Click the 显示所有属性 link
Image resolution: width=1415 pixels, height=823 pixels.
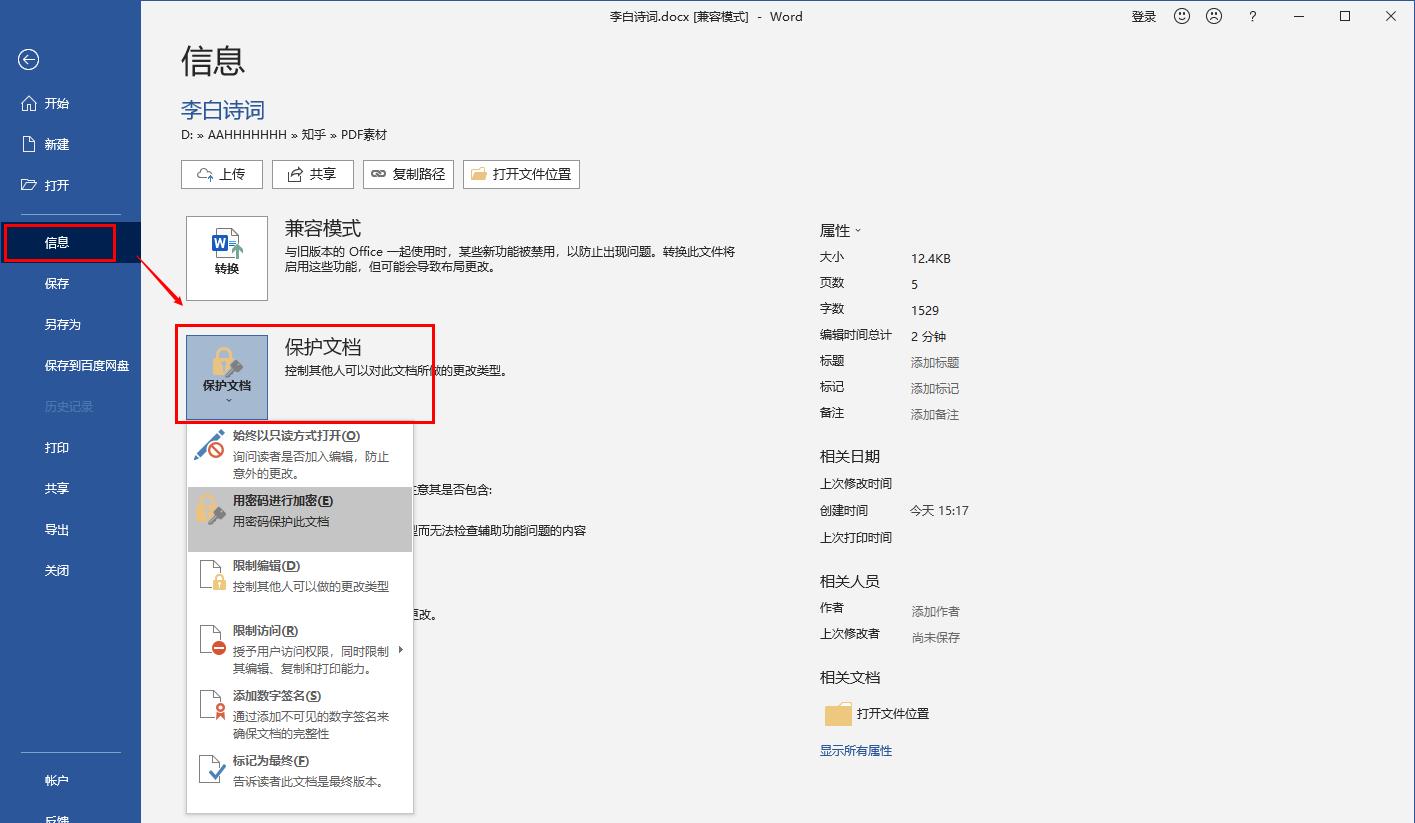pos(855,749)
